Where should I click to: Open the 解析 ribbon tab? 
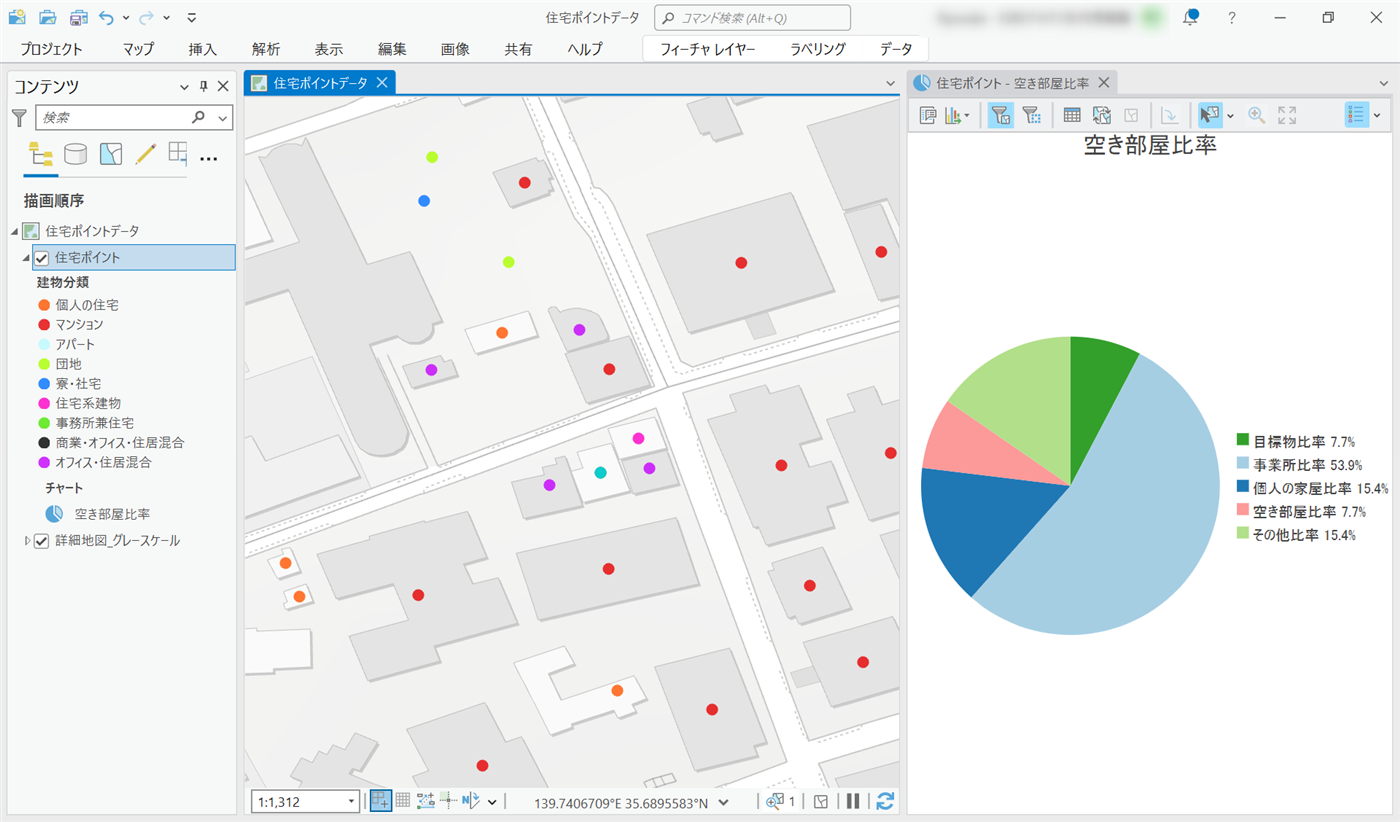click(266, 49)
